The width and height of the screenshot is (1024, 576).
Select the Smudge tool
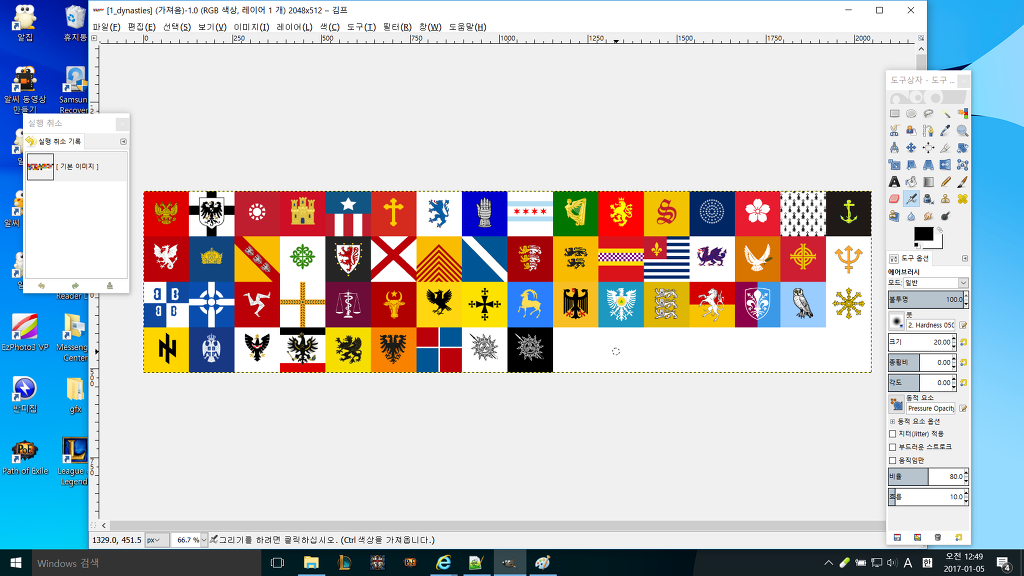[928, 216]
